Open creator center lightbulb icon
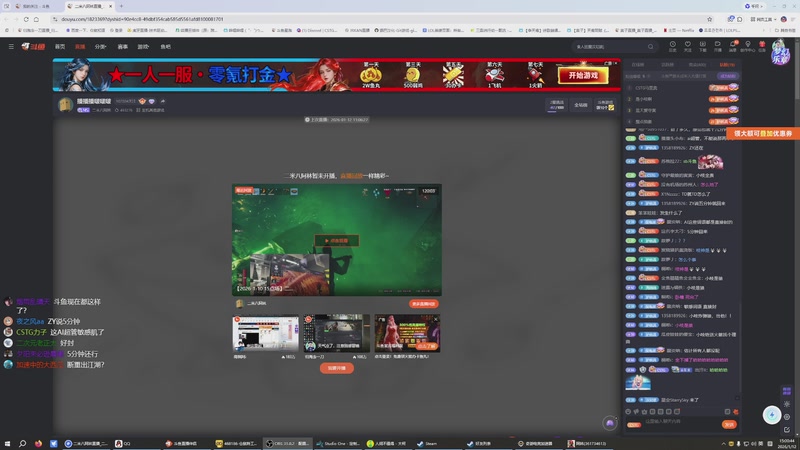 click(747, 46)
